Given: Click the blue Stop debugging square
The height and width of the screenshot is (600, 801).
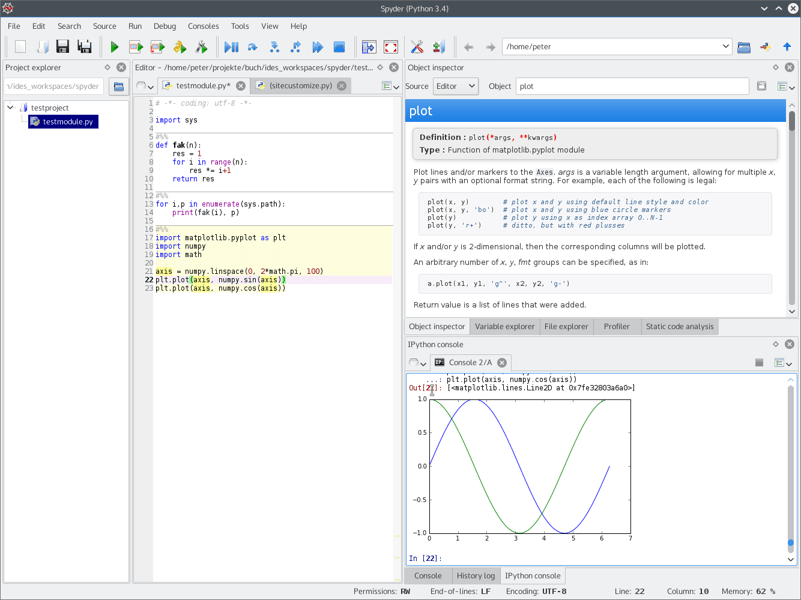Looking at the screenshot, I should 339,47.
